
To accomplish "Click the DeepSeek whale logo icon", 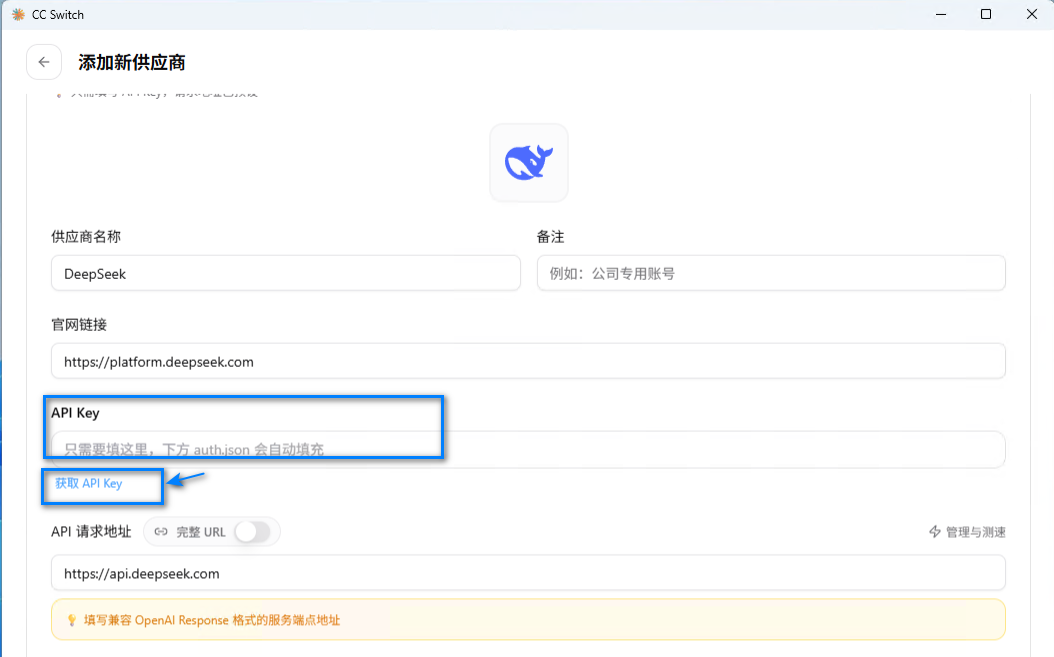I will coord(529,162).
